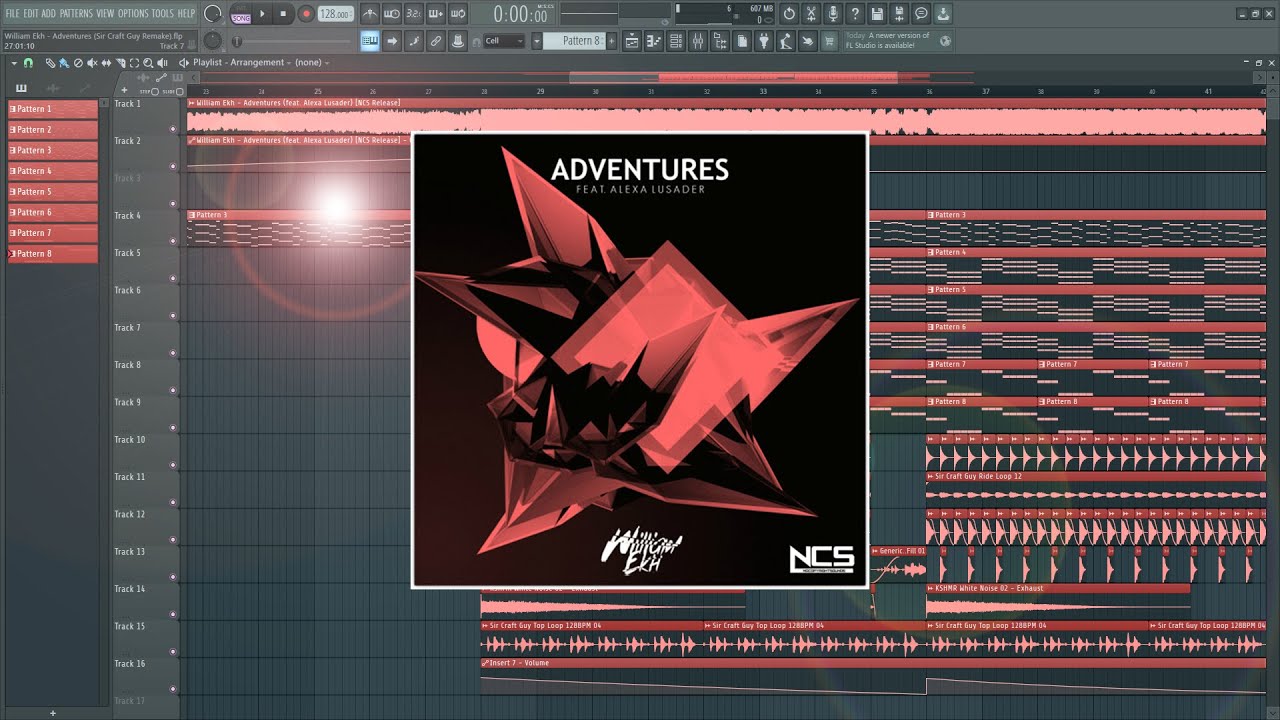This screenshot has height=720, width=1280.
Task: Toggle the metronome icon
Action: (370, 13)
